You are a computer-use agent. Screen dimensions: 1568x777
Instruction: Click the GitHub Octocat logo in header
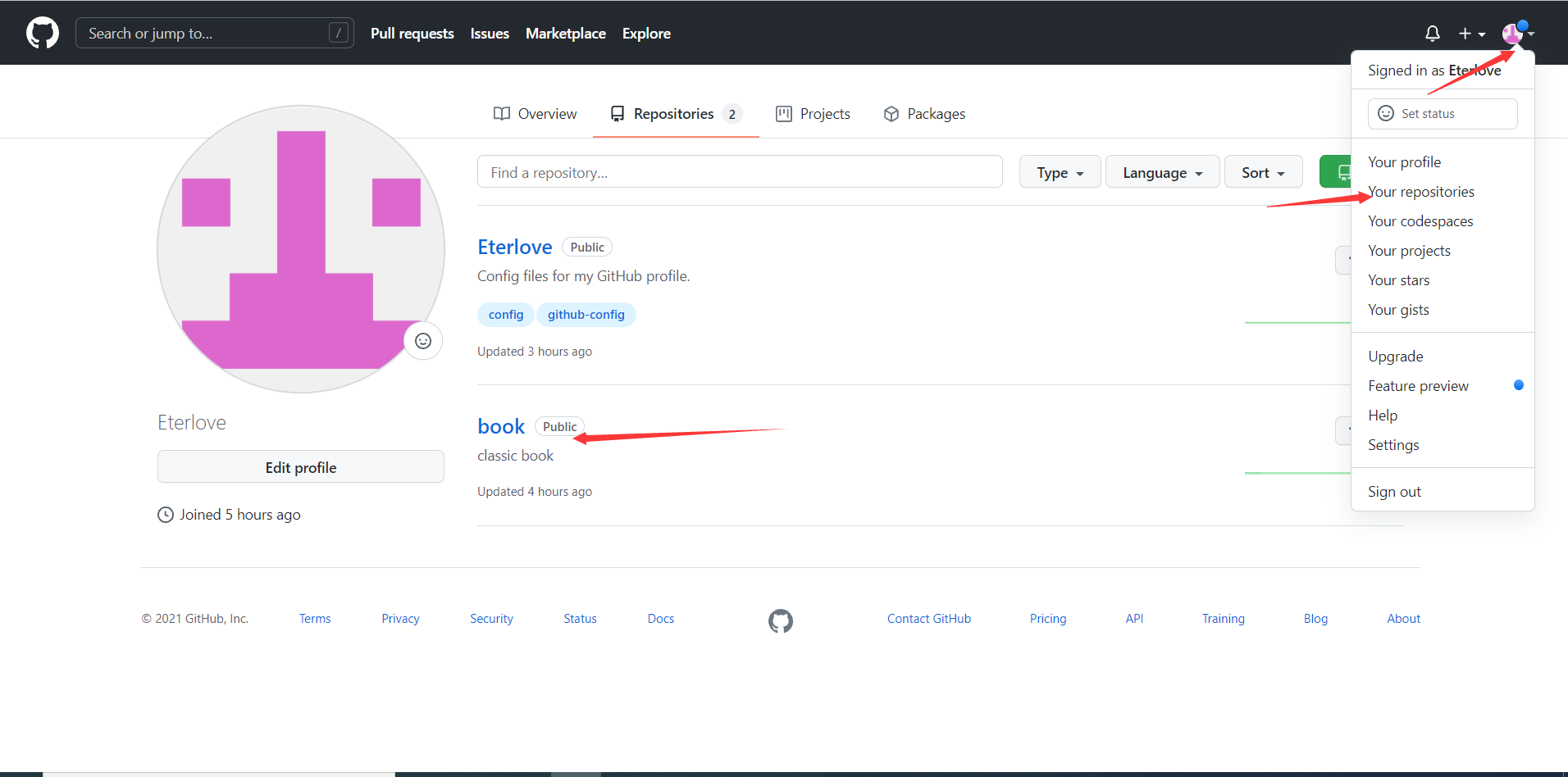click(x=43, y=33)
